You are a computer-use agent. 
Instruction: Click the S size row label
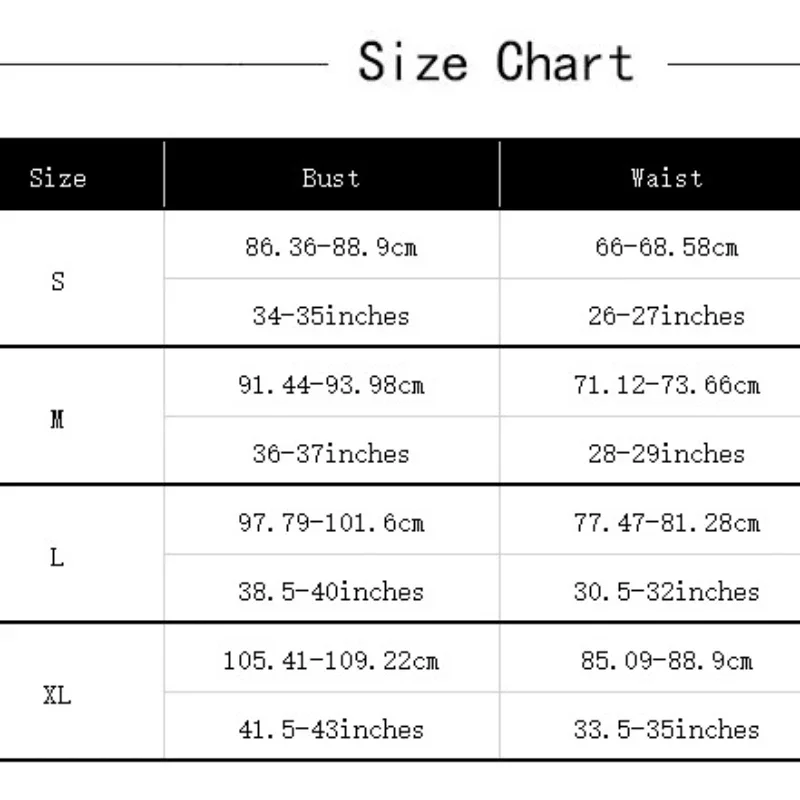click(x=58, y=281)
